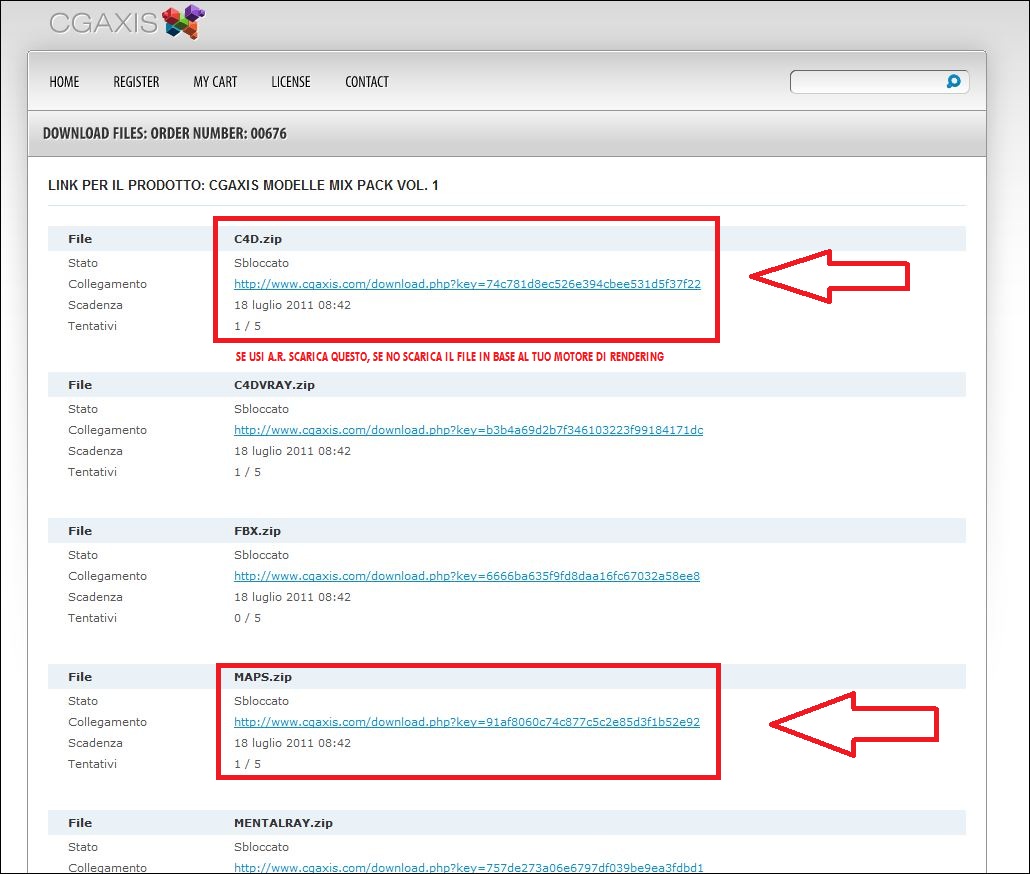Click the C4DVRAY.zip expiry date
This screenshot has width=1030, height=874.
tap(292, 450)
